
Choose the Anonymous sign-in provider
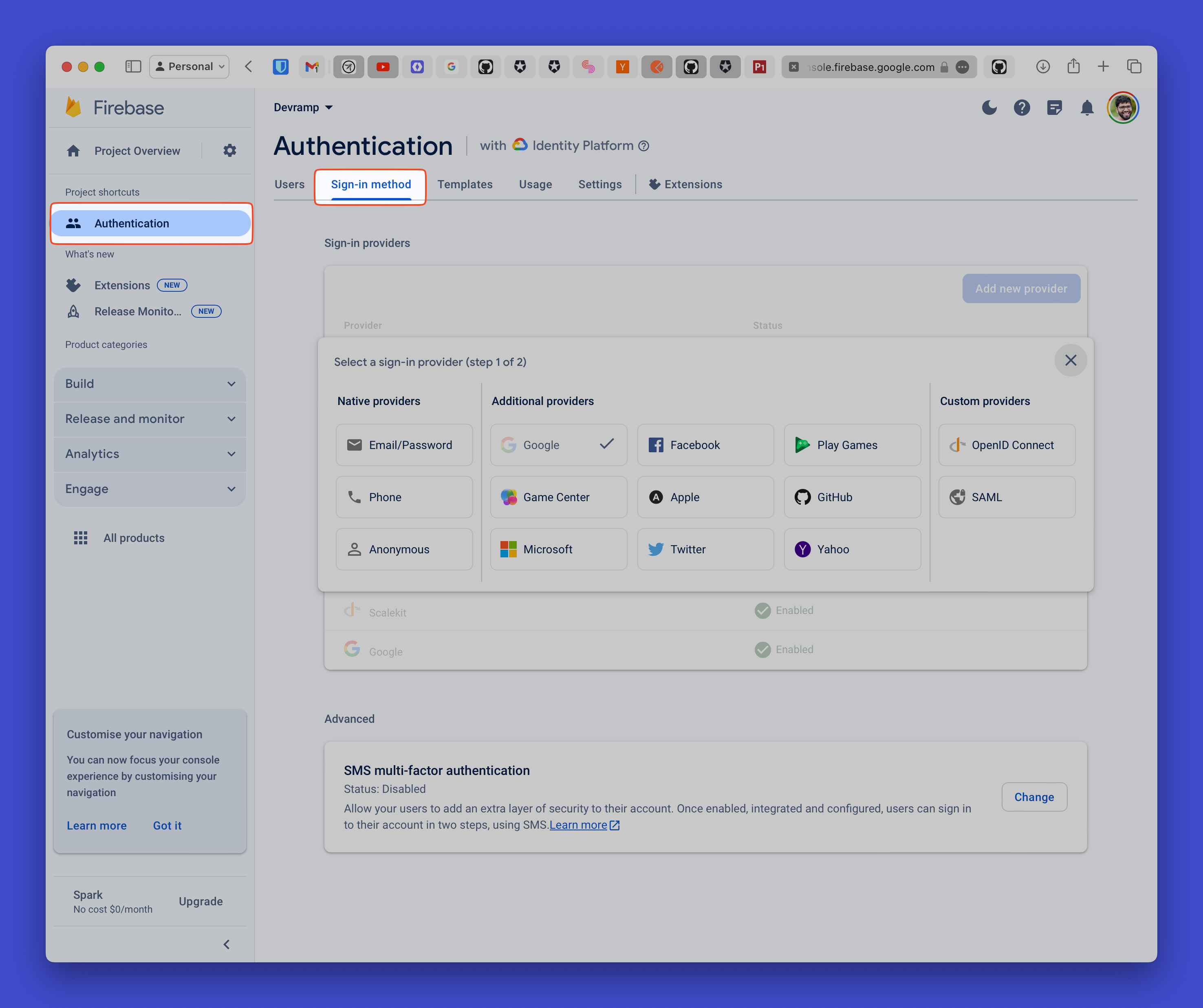[404, 549]
